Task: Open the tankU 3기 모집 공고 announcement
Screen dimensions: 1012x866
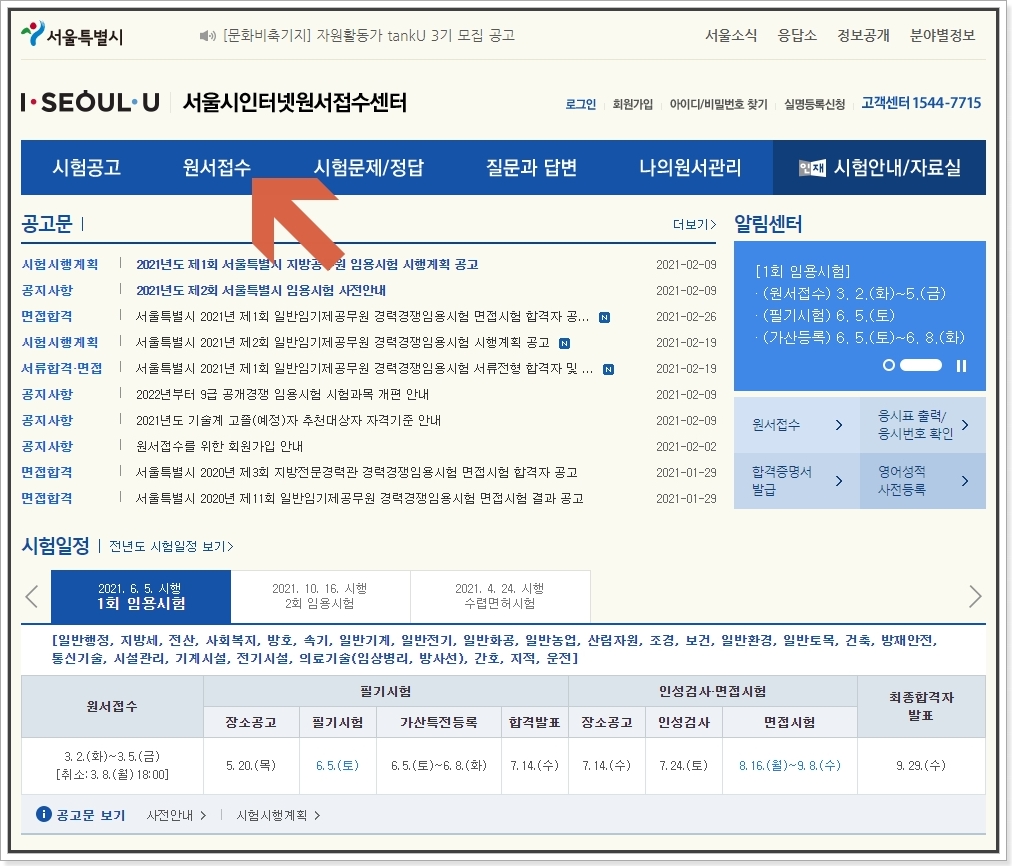Action: pos(369,35)
